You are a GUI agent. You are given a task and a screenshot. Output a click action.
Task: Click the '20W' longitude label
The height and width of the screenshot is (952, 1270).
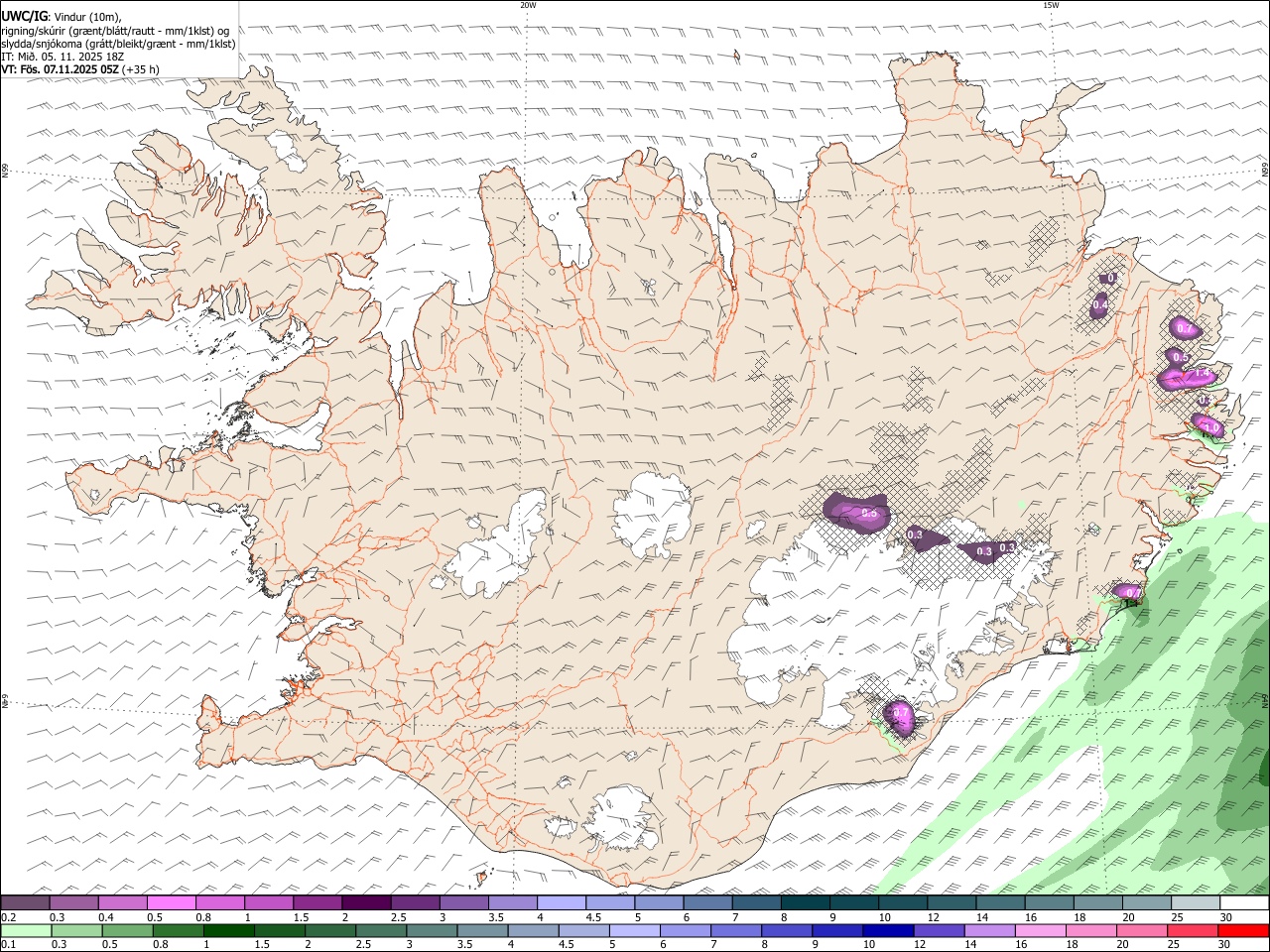click(528, 5)
